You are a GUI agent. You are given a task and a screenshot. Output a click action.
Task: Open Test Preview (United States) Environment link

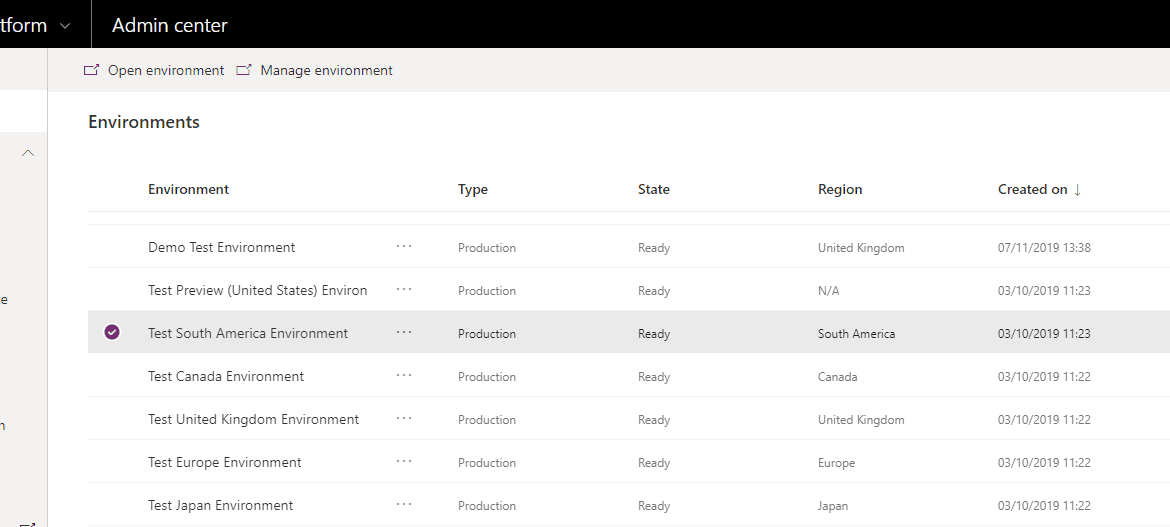(257, 290)
